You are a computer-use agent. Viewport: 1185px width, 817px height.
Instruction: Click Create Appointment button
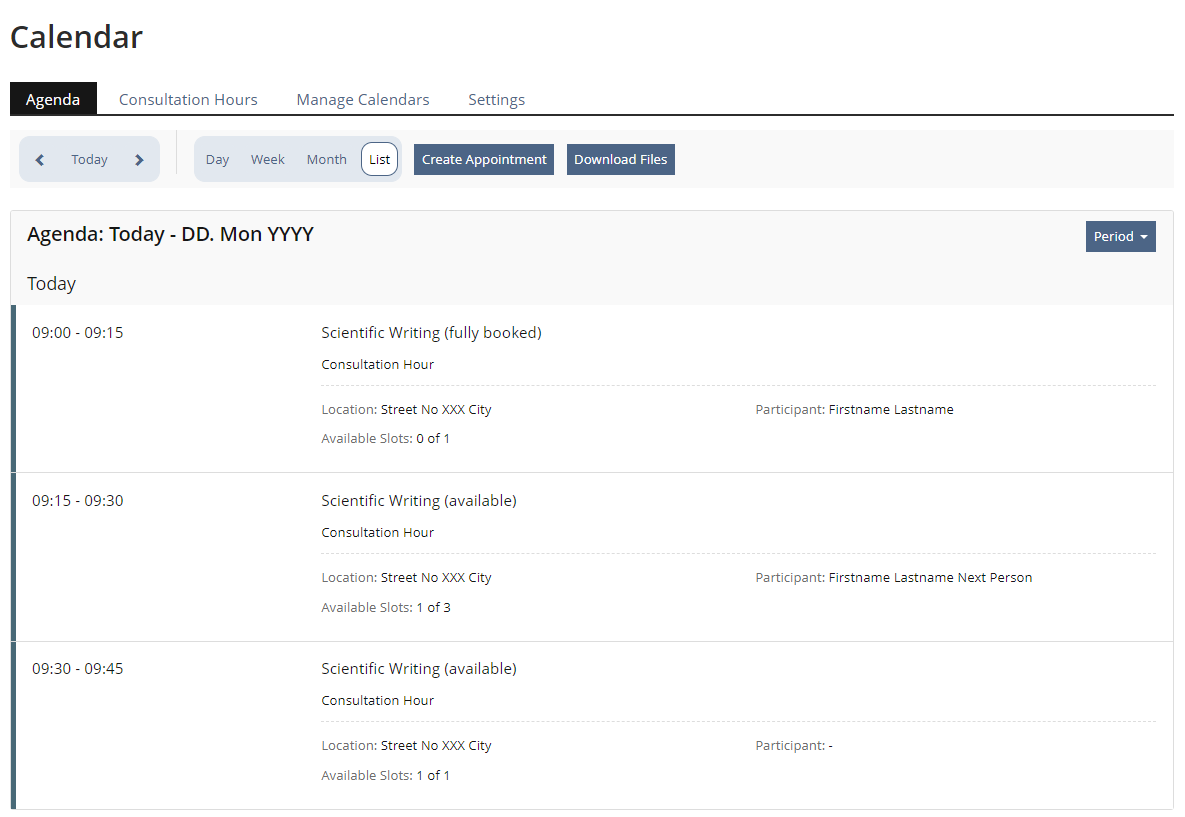484,160
